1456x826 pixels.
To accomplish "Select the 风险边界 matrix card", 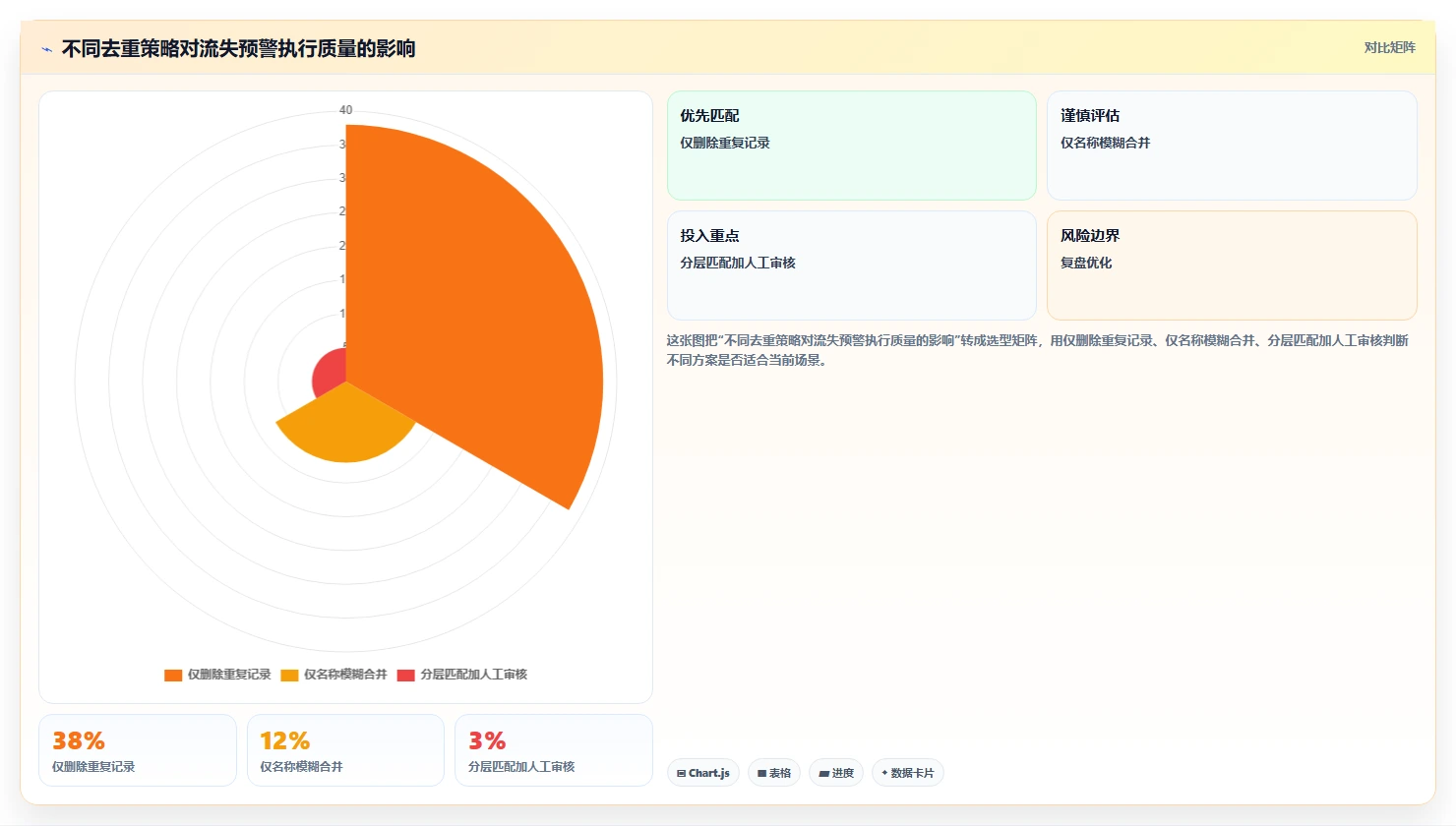I will coord(1232,265).
